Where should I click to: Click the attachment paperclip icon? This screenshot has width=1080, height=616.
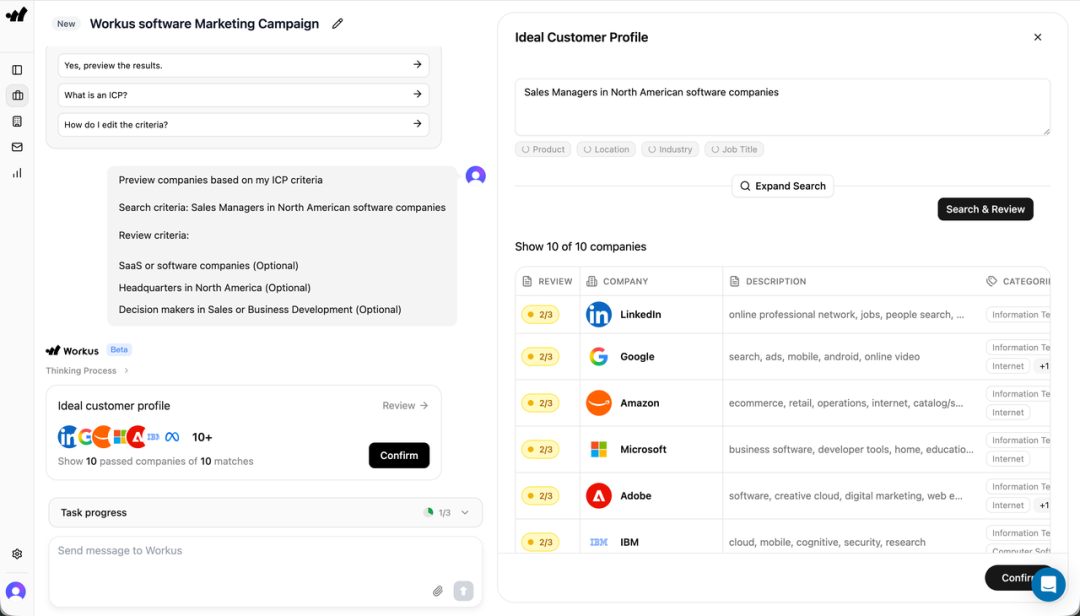[x=437, y=591]
